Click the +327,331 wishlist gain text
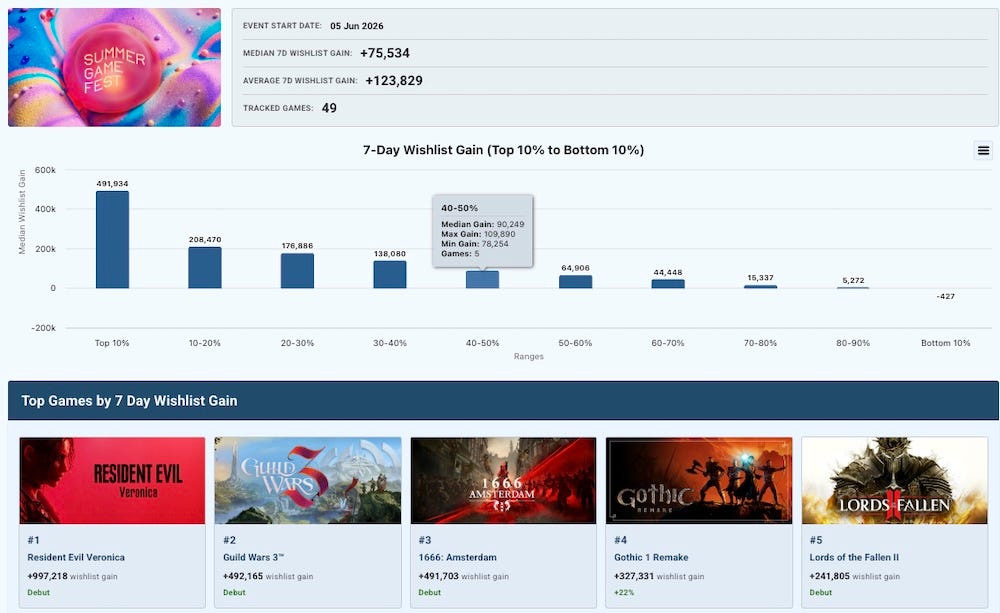Viewport: 1000px width, 613px height. (x=634, y=576)
